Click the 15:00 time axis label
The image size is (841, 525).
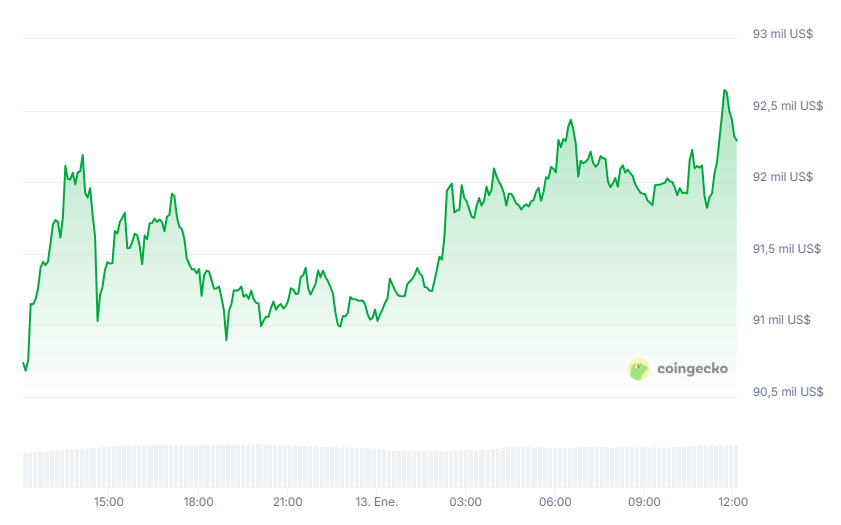tap(109, 501)
